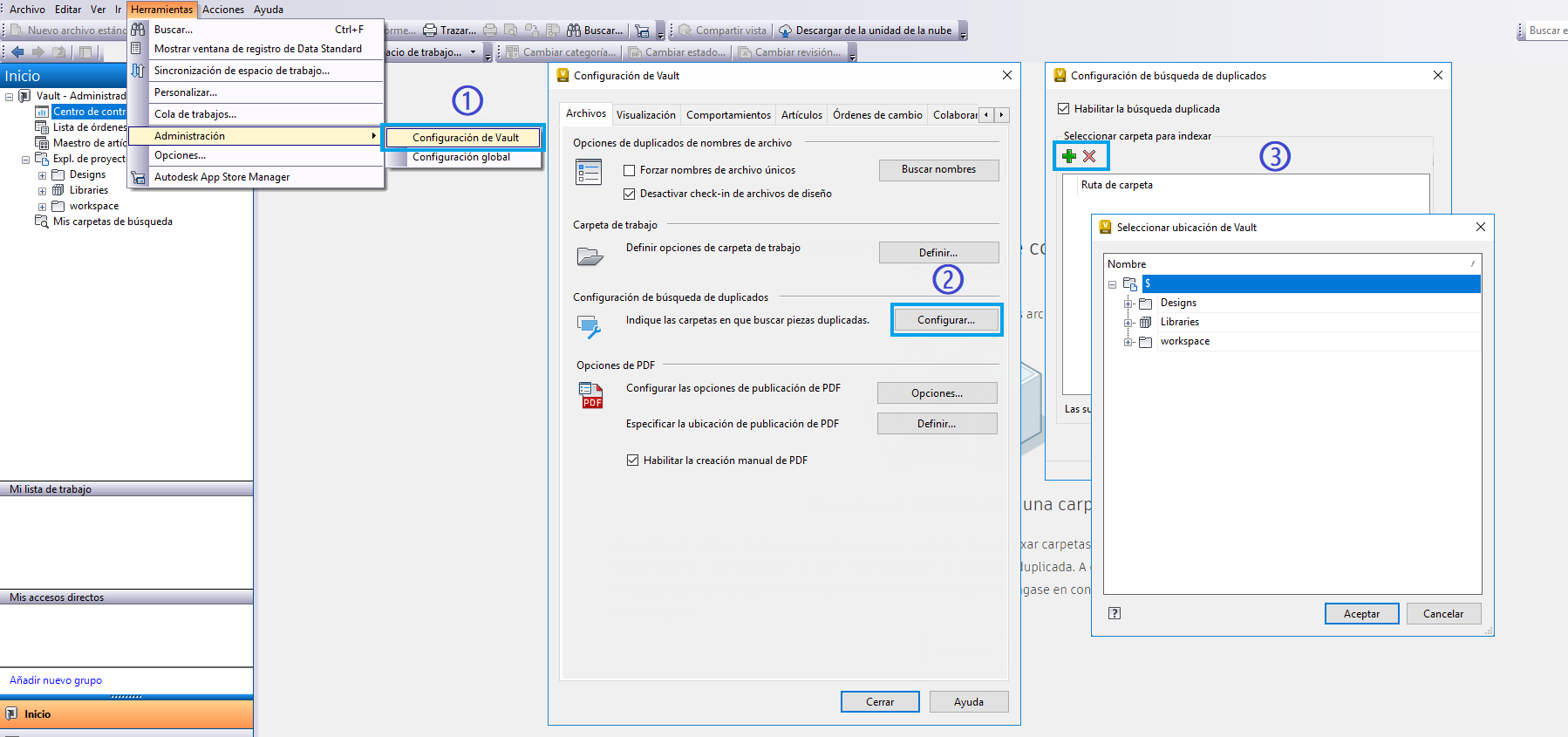
Task: Click the Maestro de artículos icon
Action: 42,143
